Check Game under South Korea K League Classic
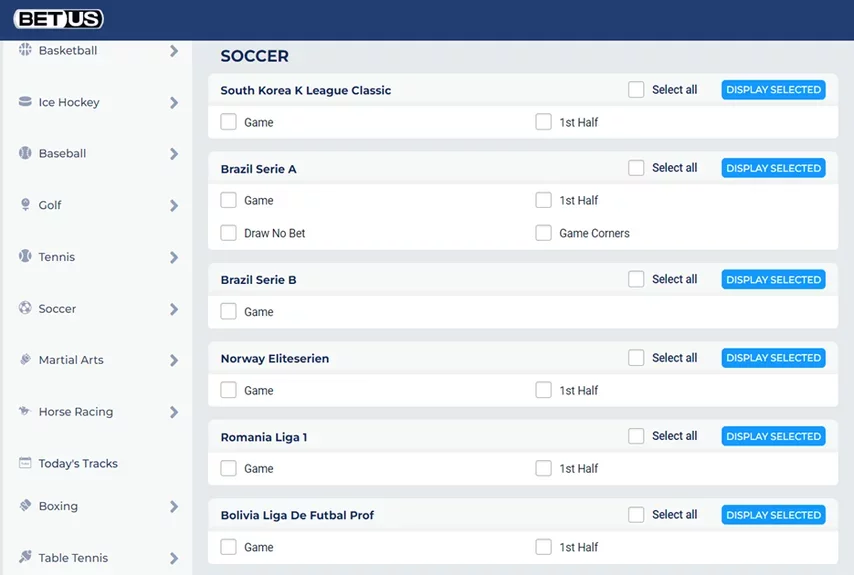Viewport: 854px width, 575px height. (228, 121)
